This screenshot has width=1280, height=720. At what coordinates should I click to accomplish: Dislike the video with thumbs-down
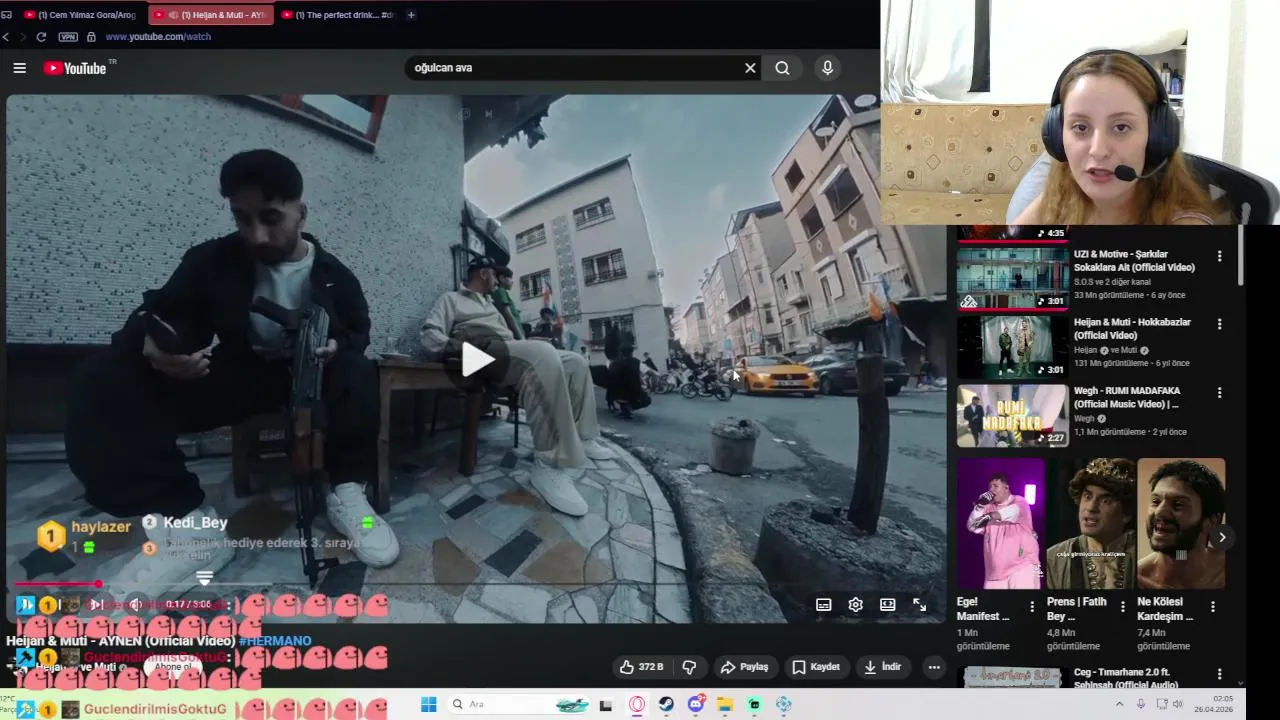point(689,667)
